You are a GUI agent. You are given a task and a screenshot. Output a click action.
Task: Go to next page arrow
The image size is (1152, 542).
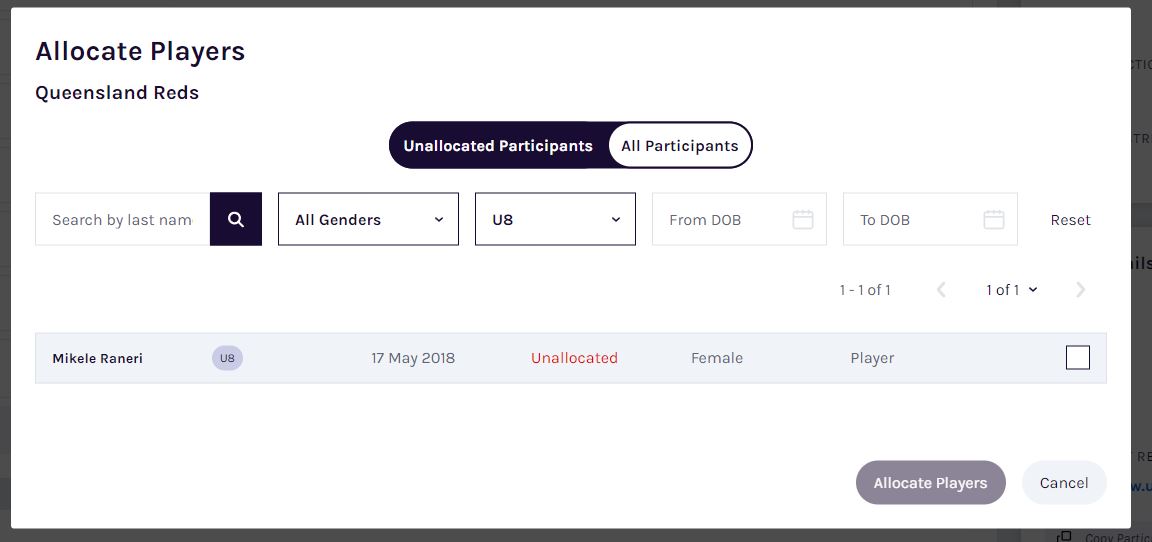(x=1080, y=289)
